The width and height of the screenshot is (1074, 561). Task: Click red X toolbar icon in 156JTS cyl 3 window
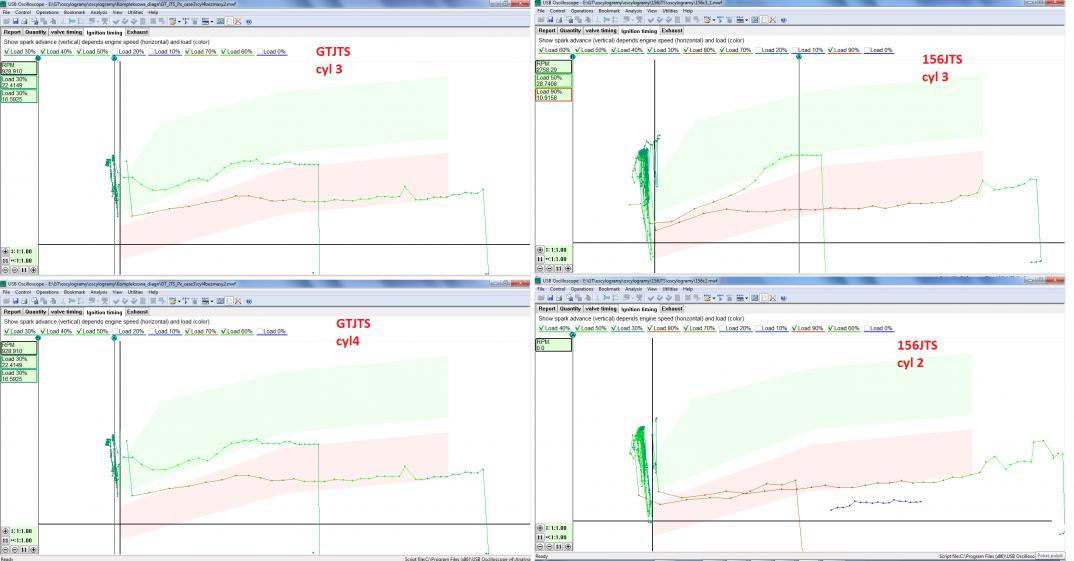773,20
